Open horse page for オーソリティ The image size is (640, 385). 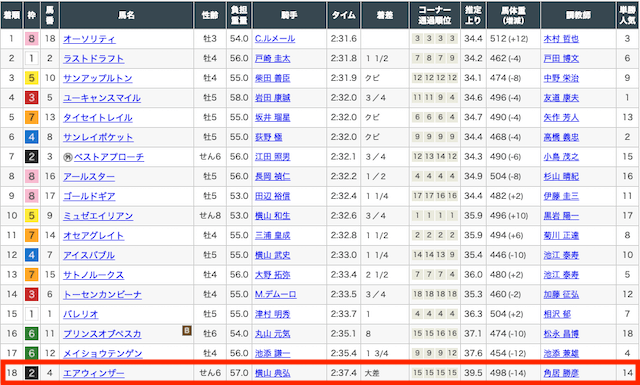coord(89,39)
